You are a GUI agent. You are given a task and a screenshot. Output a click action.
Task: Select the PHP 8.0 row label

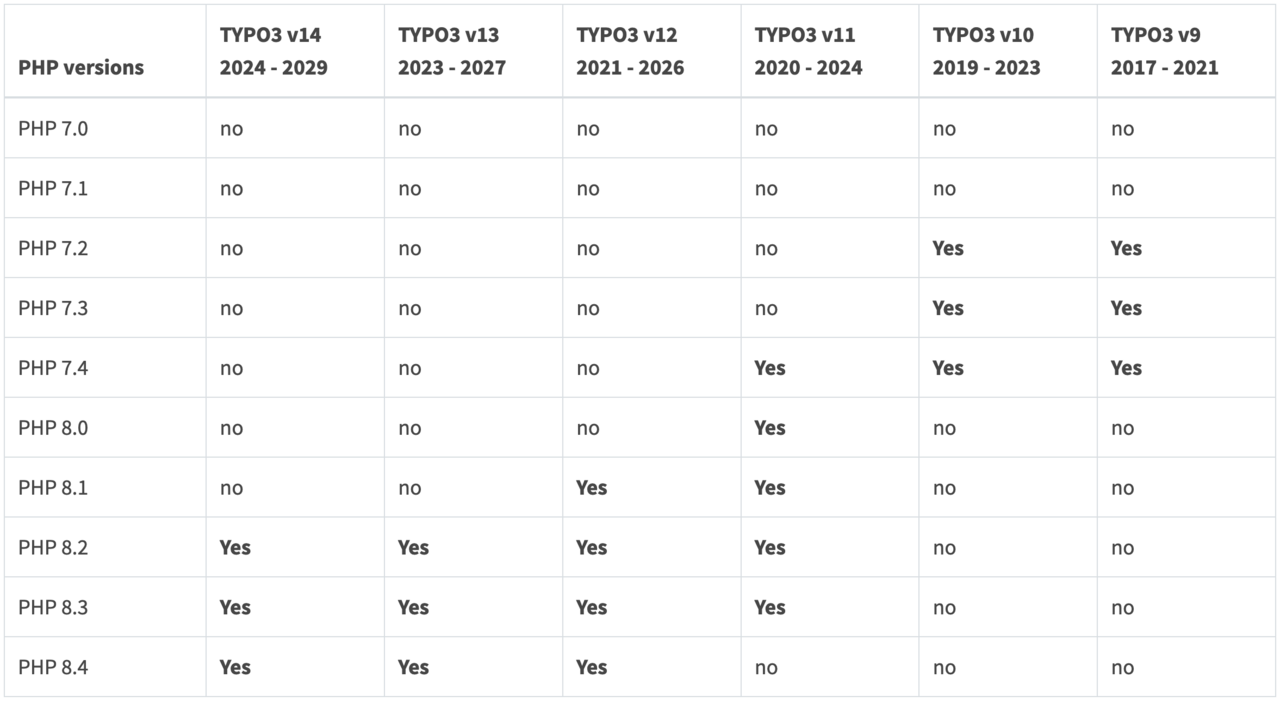click(53, 428)
